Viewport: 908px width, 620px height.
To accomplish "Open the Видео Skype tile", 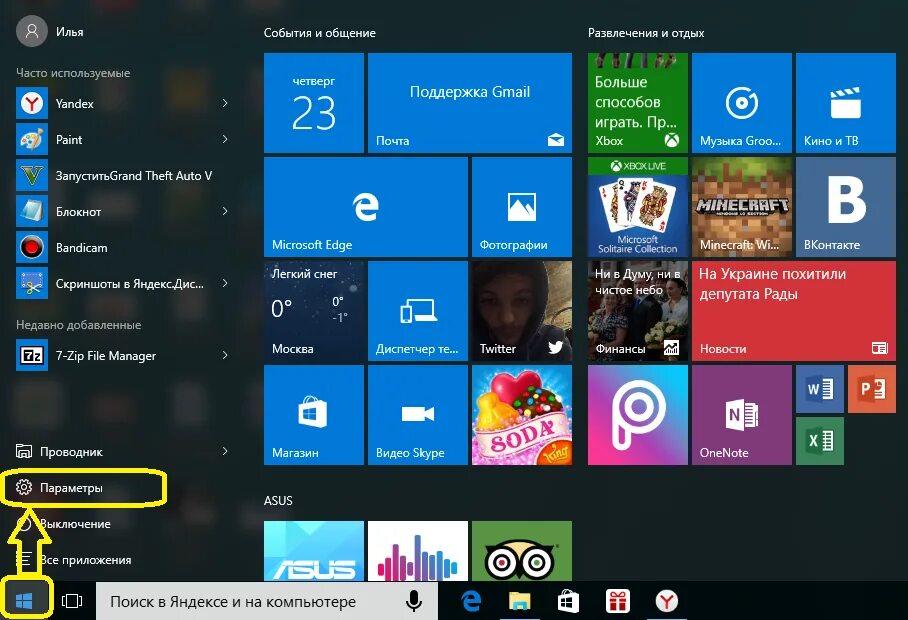I will coord(418,414).
